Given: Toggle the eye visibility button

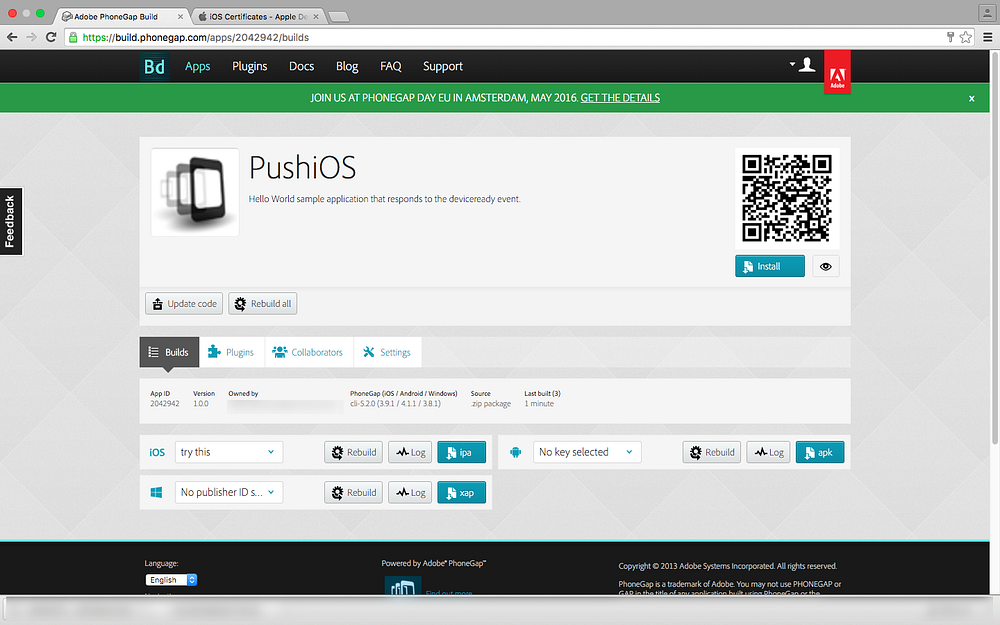Looking at the screenshot, I should pos(825,266).
